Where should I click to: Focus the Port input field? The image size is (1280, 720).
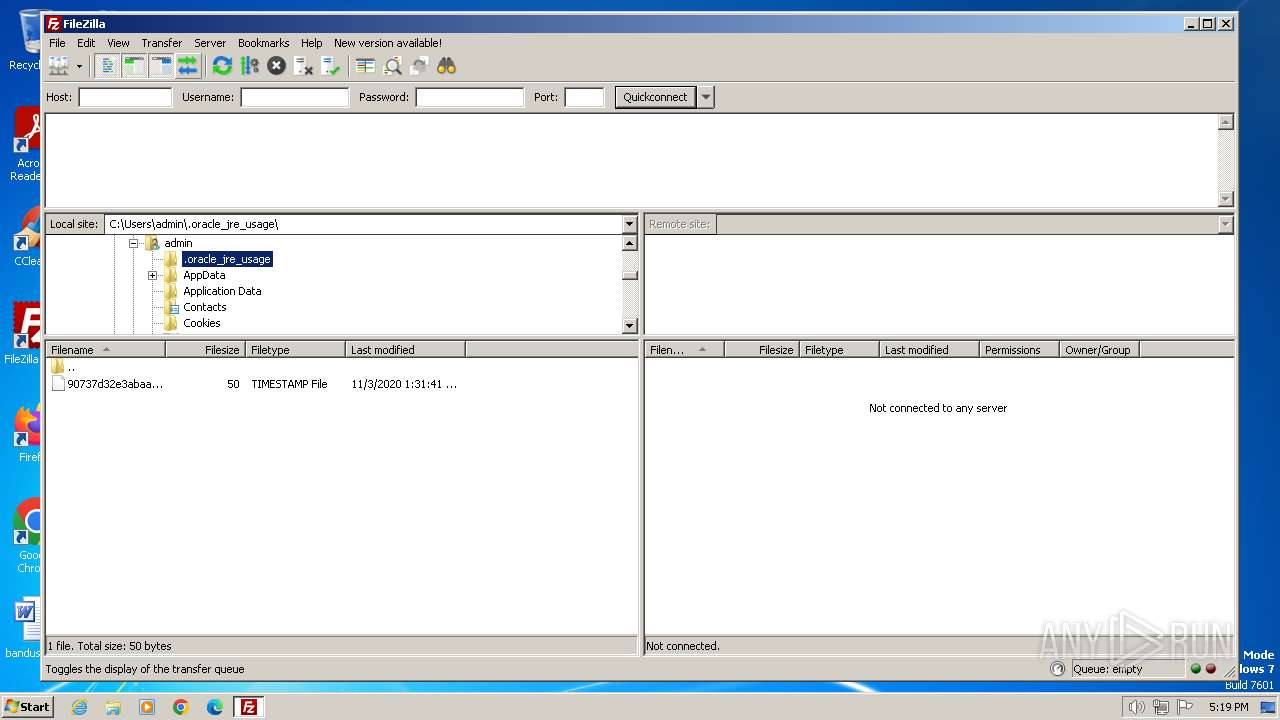(x=584, y=97)
